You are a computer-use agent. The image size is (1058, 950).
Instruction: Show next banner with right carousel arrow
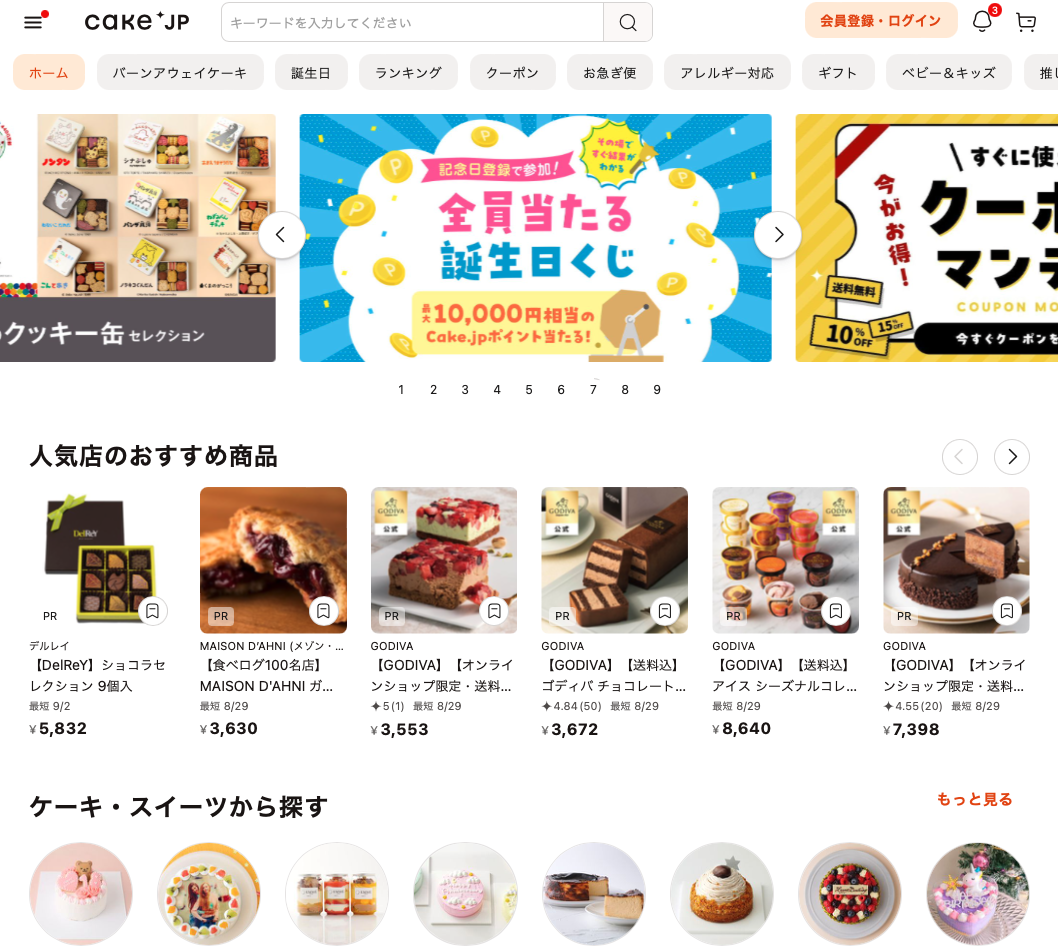click(x=778, y=235)
